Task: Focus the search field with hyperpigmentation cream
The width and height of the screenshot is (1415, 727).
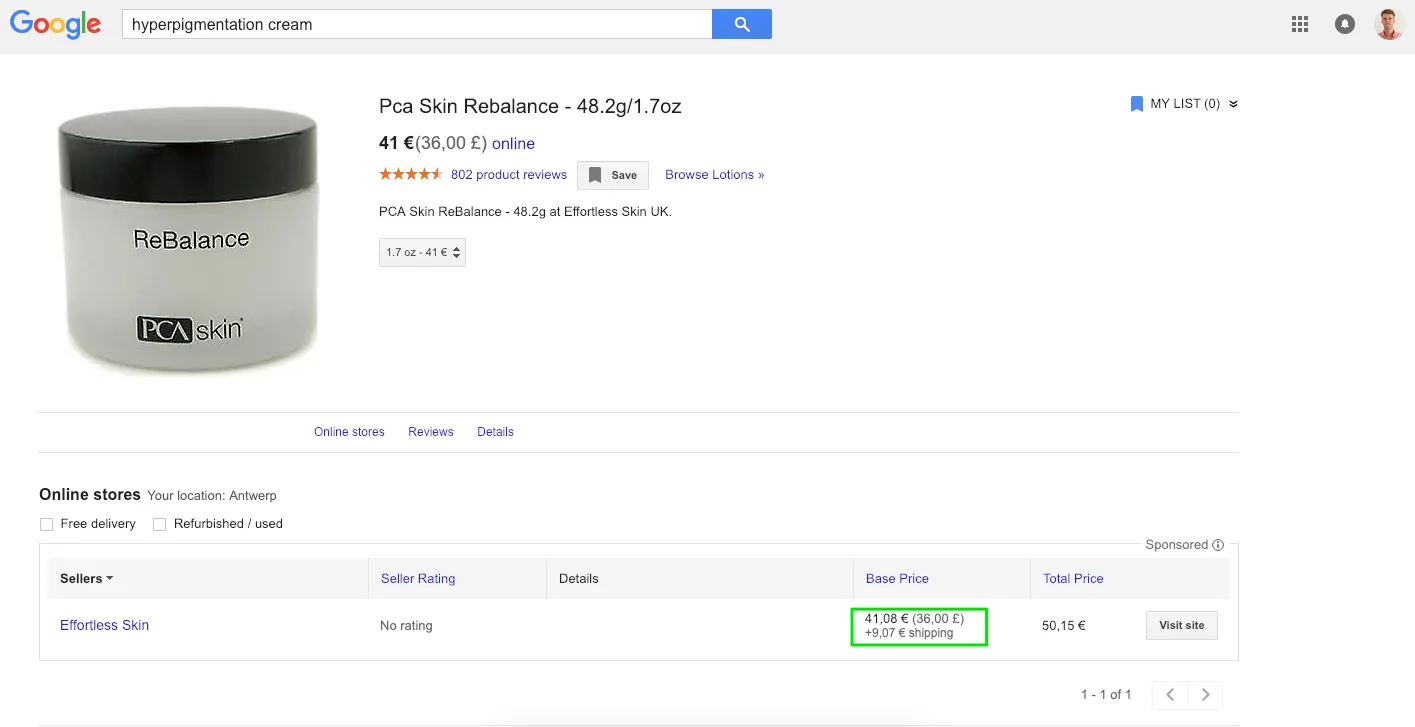Action: [x=415, y=25]
